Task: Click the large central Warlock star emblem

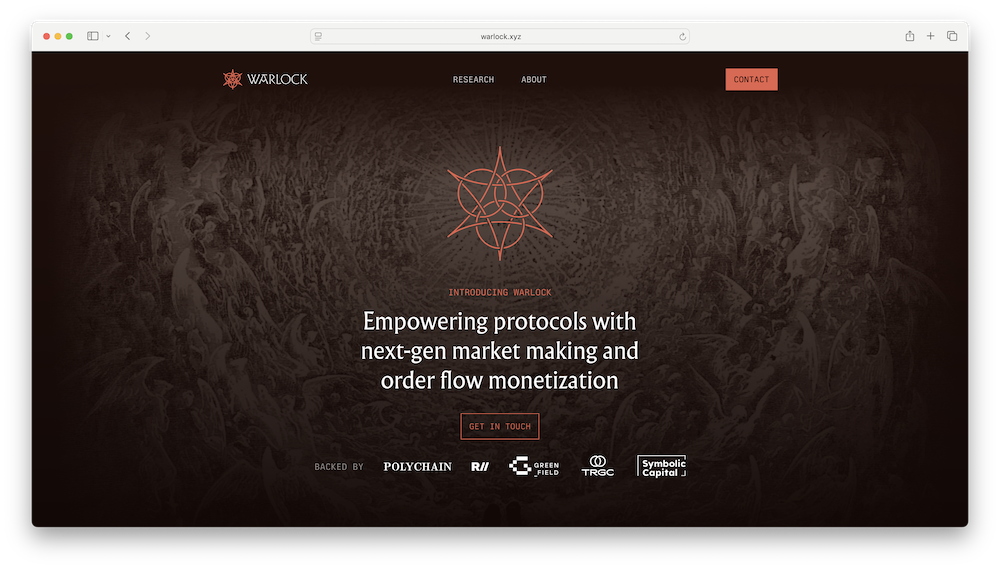Action: coord(500,203)
